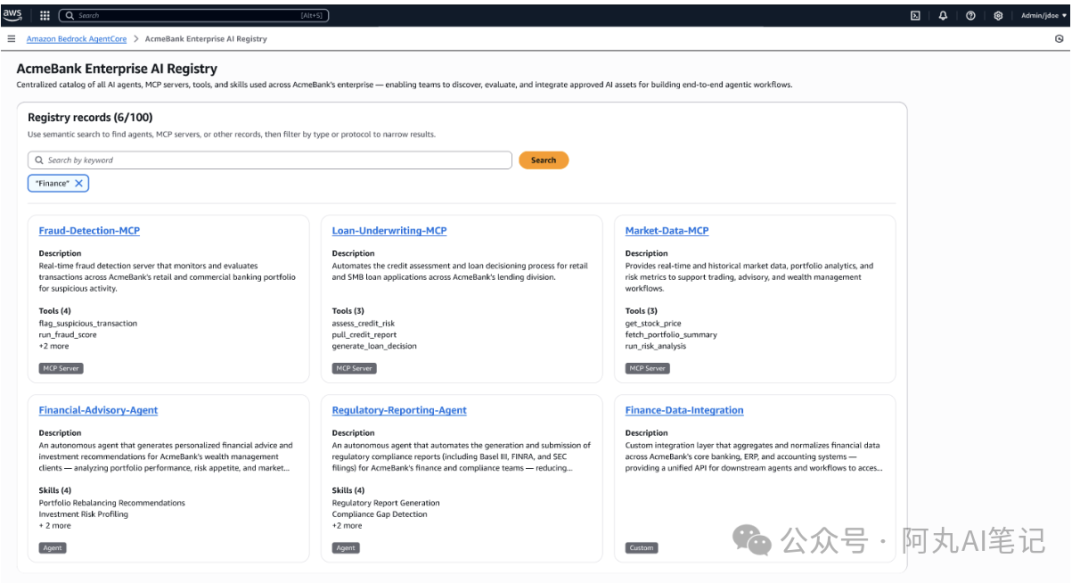Click the pull_credit_report tool text
This screenshot has width=1080, height=583.
click(364, 335)
